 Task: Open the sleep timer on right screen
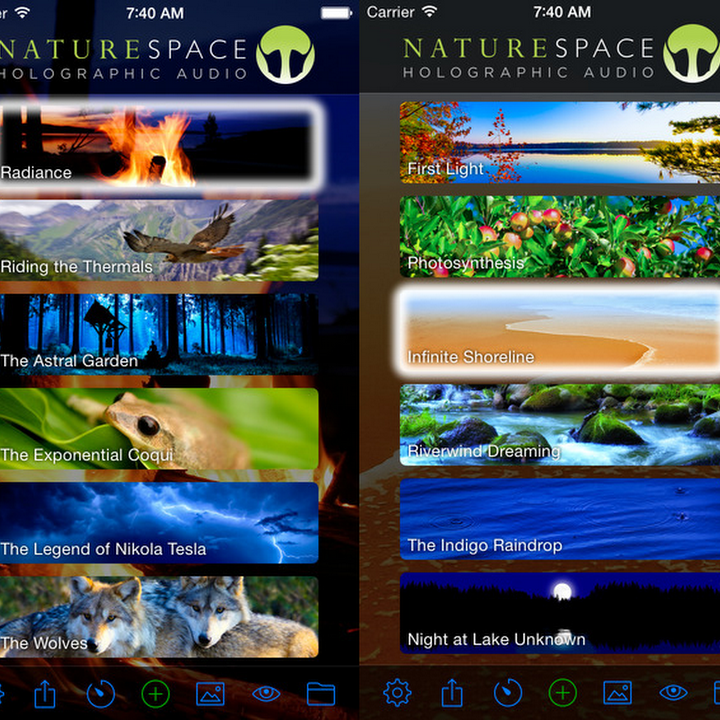point(508,692)
